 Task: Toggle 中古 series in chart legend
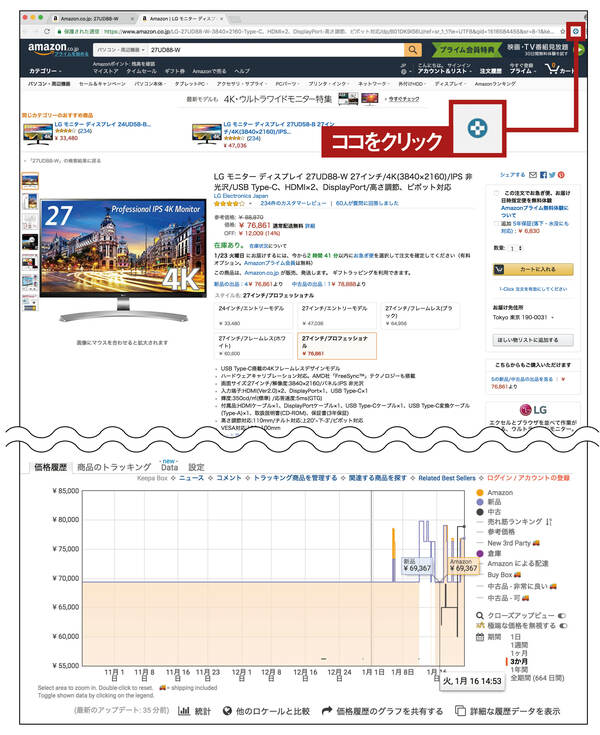coord(489,512)
